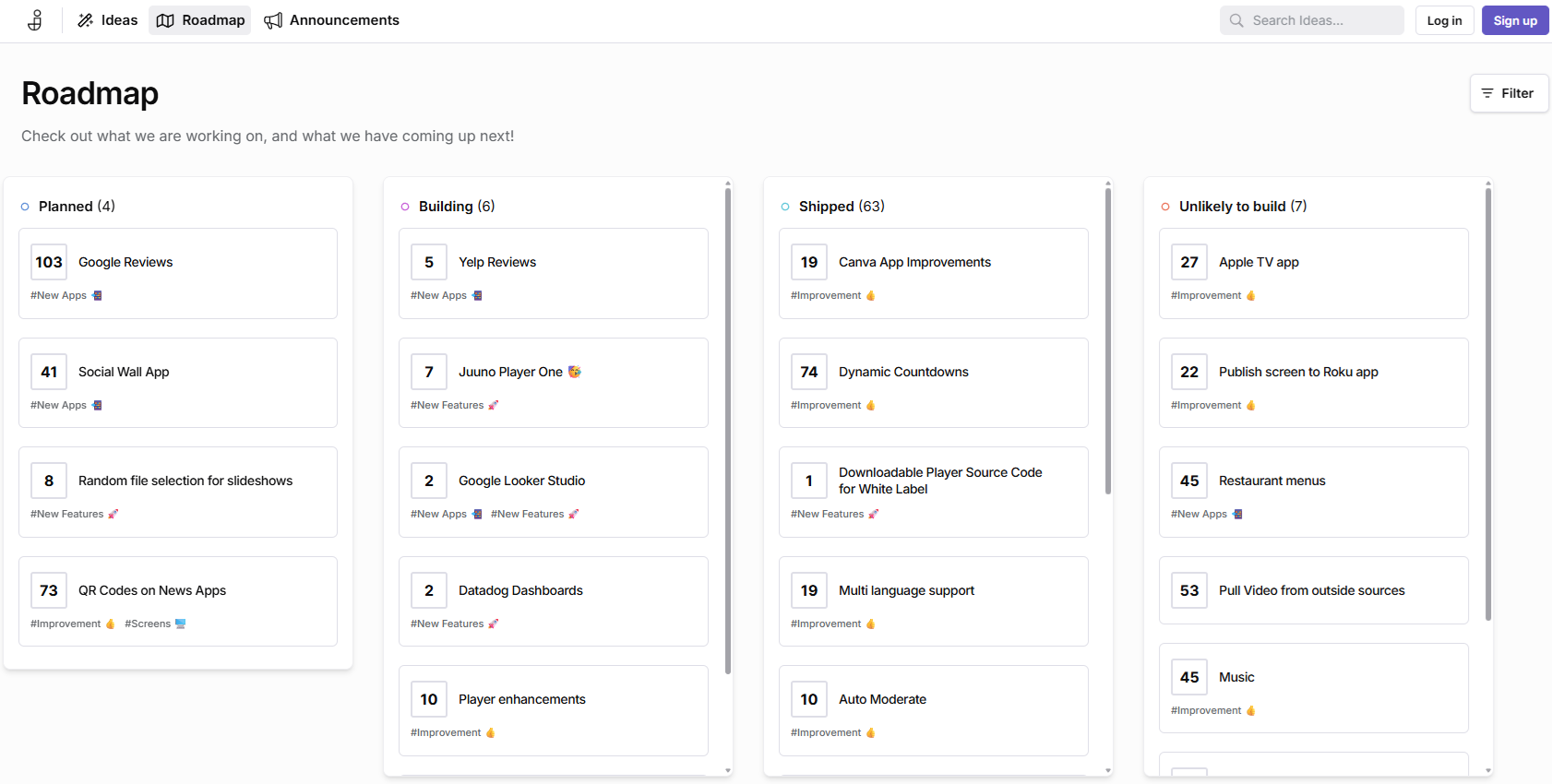The image size is (1552, 784).
Task: Click #New Features tag on Google Looker Studio
Action: pos(535,514)
